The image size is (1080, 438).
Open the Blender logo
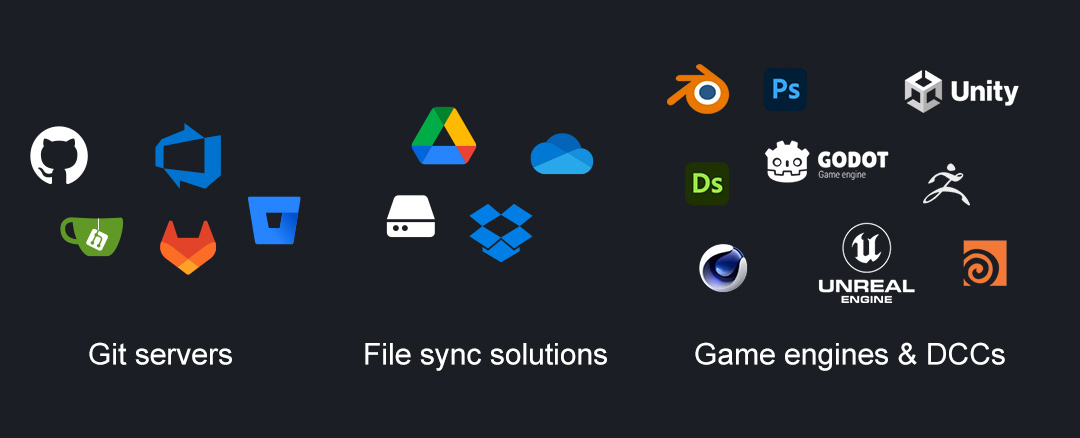tap(698, 89)
